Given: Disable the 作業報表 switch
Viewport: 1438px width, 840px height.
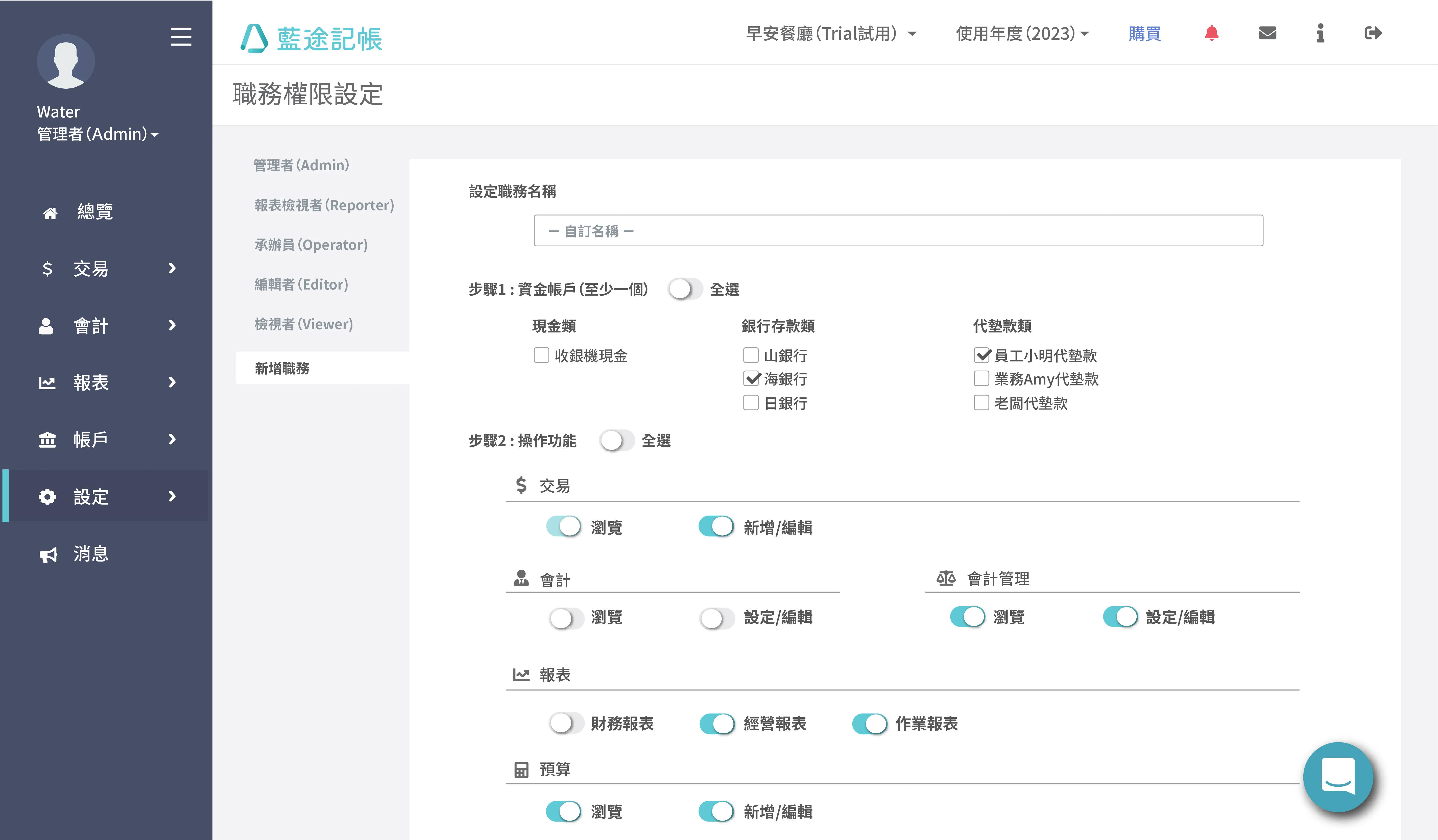Looking at the screenshot, I should point(870,724).
